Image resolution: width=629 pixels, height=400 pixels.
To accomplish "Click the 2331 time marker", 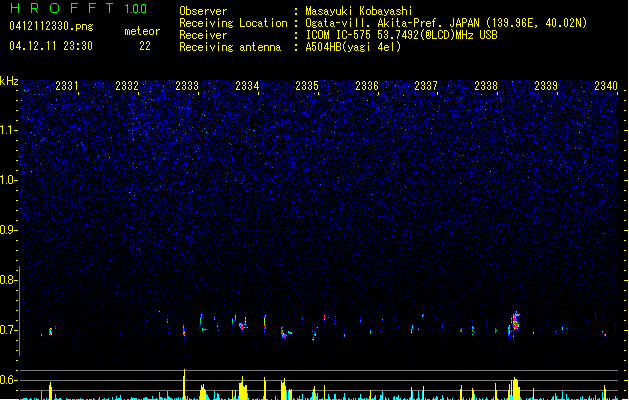I will click(x=67, y=86).
